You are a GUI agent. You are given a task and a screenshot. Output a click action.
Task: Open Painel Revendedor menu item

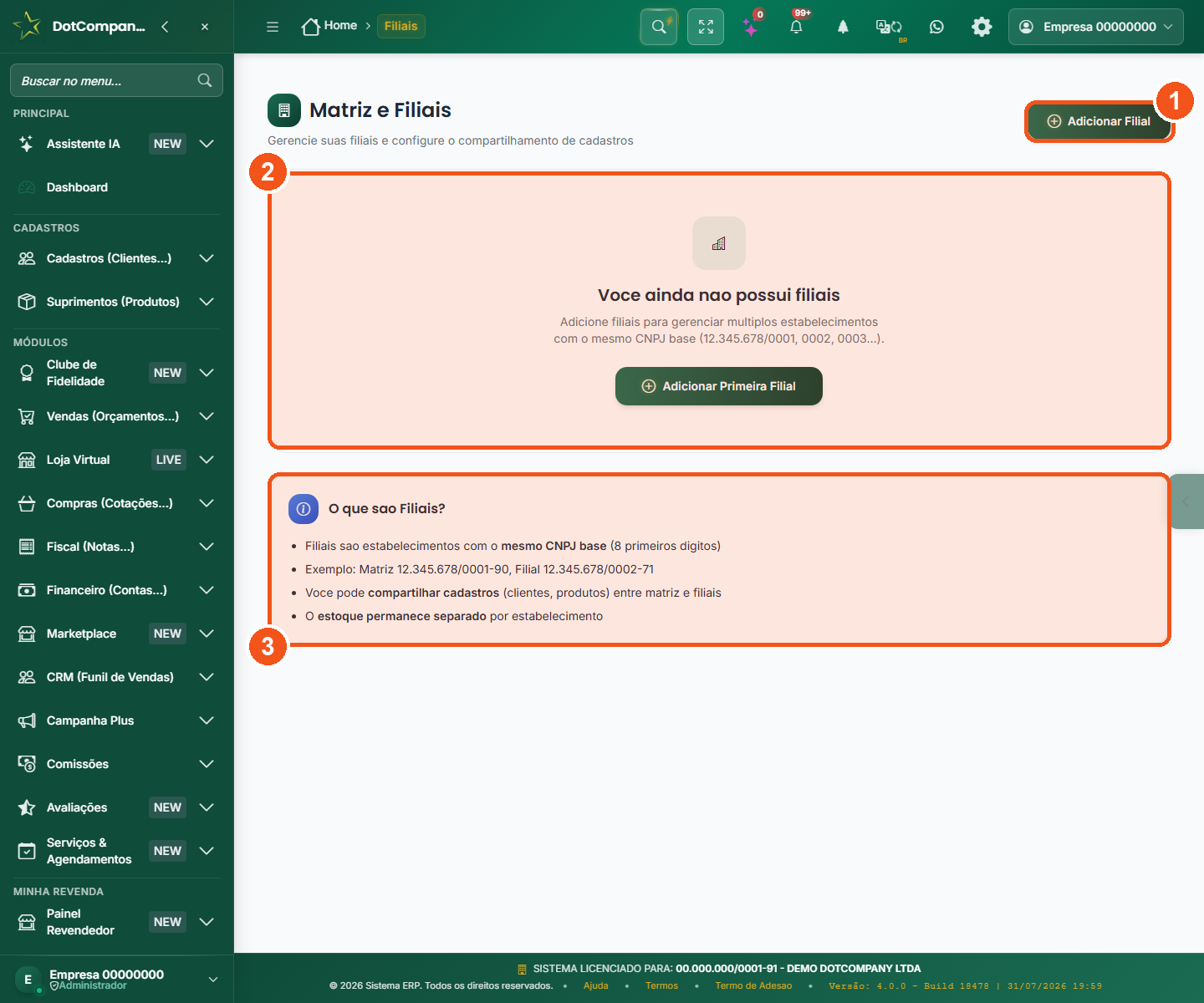point(80,922)
